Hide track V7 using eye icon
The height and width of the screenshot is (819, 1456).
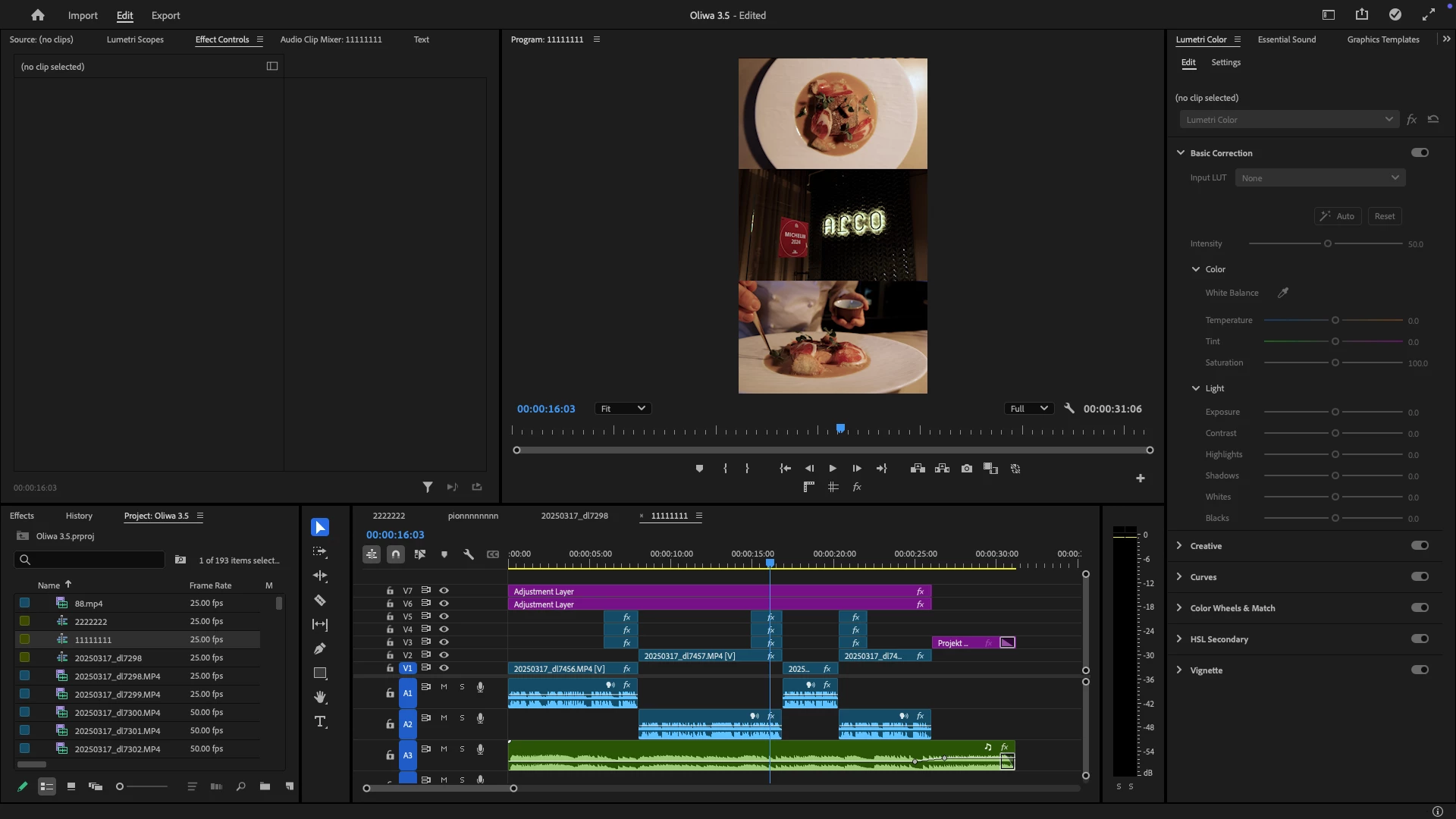pos(444,590)
